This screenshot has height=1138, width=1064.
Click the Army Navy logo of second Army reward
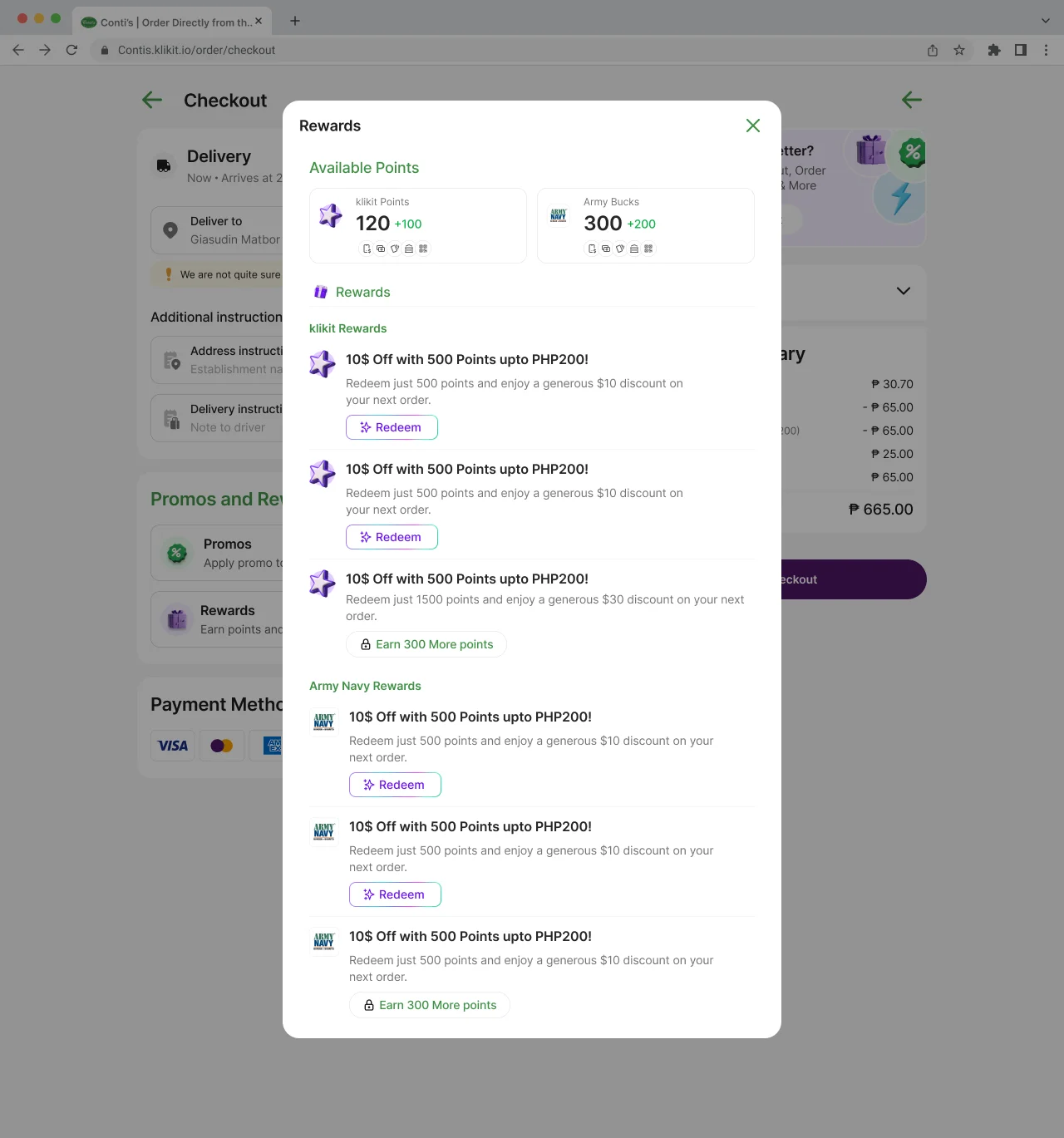(324, 830)
